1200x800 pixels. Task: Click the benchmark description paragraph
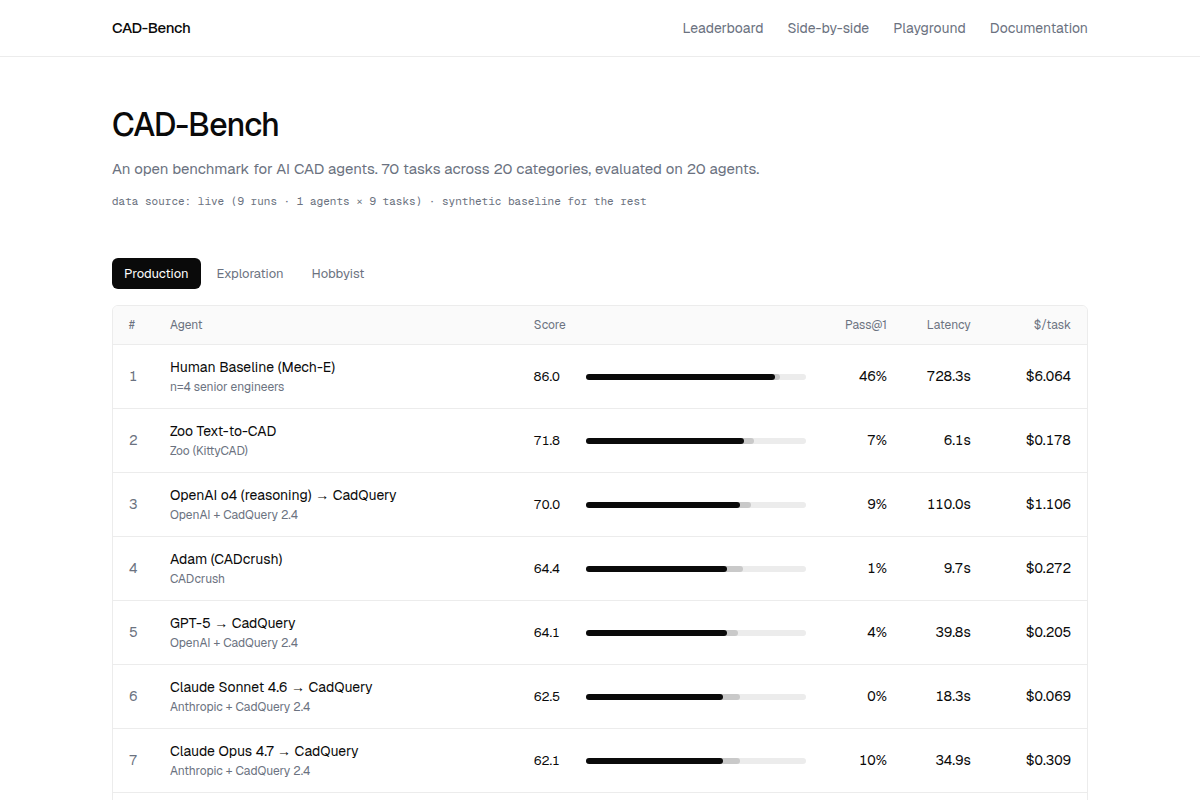click(x=436, y=169)
